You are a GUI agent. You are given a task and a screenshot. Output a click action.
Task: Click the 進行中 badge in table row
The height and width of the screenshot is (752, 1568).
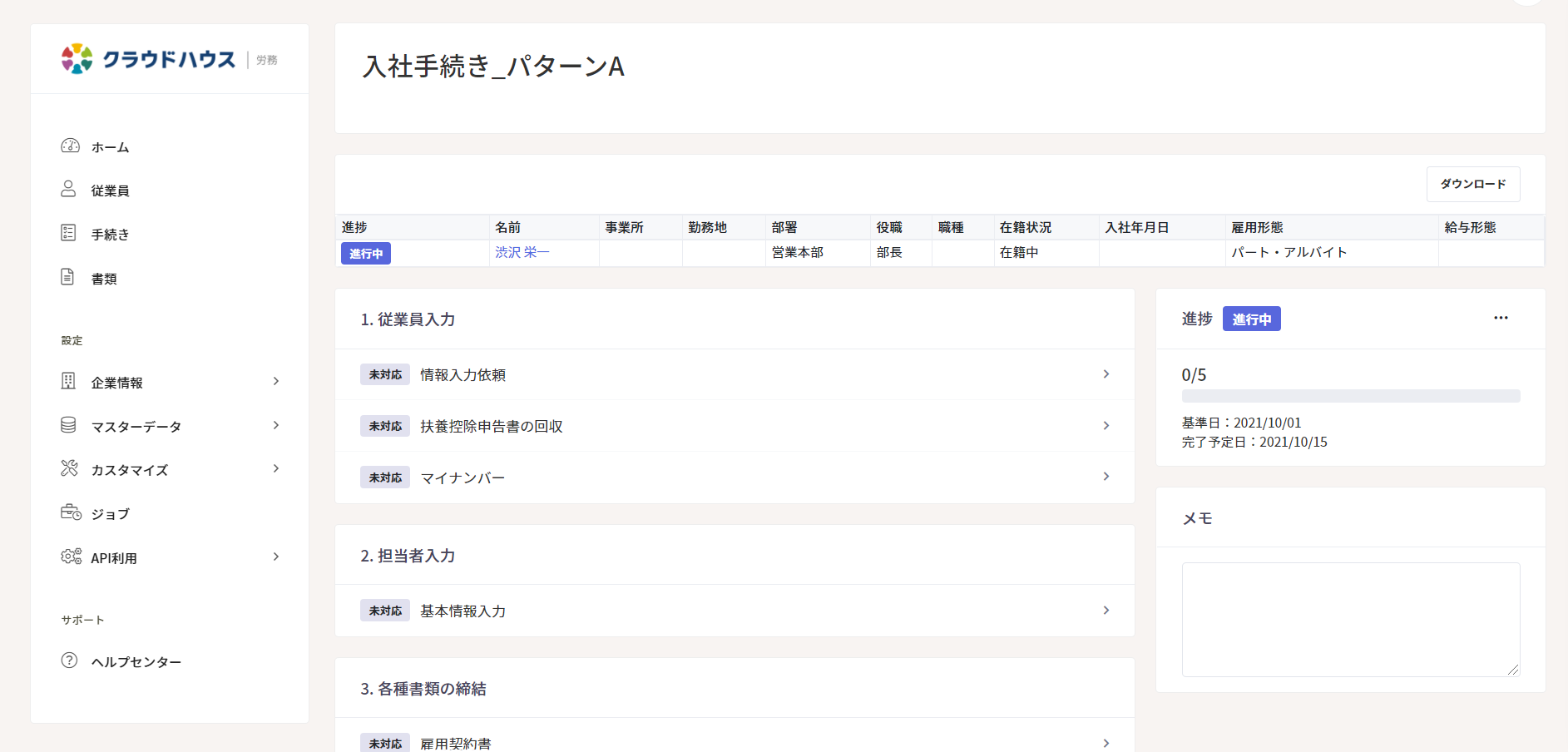[366, 253]
